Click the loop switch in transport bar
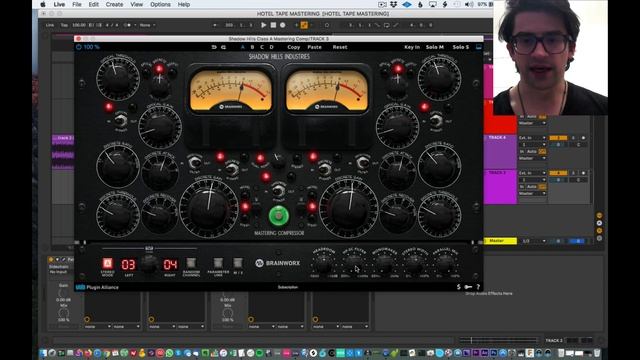 387,25
